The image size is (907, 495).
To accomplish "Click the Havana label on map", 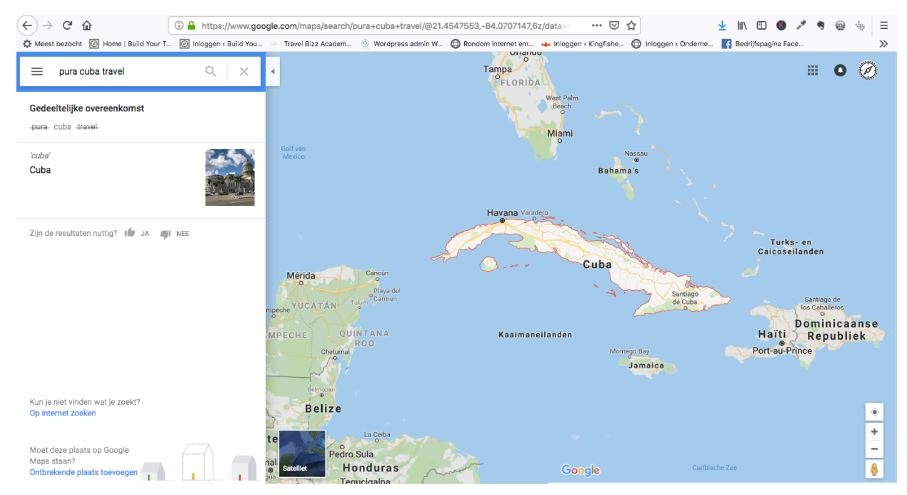I will click(x=502, y=213).
